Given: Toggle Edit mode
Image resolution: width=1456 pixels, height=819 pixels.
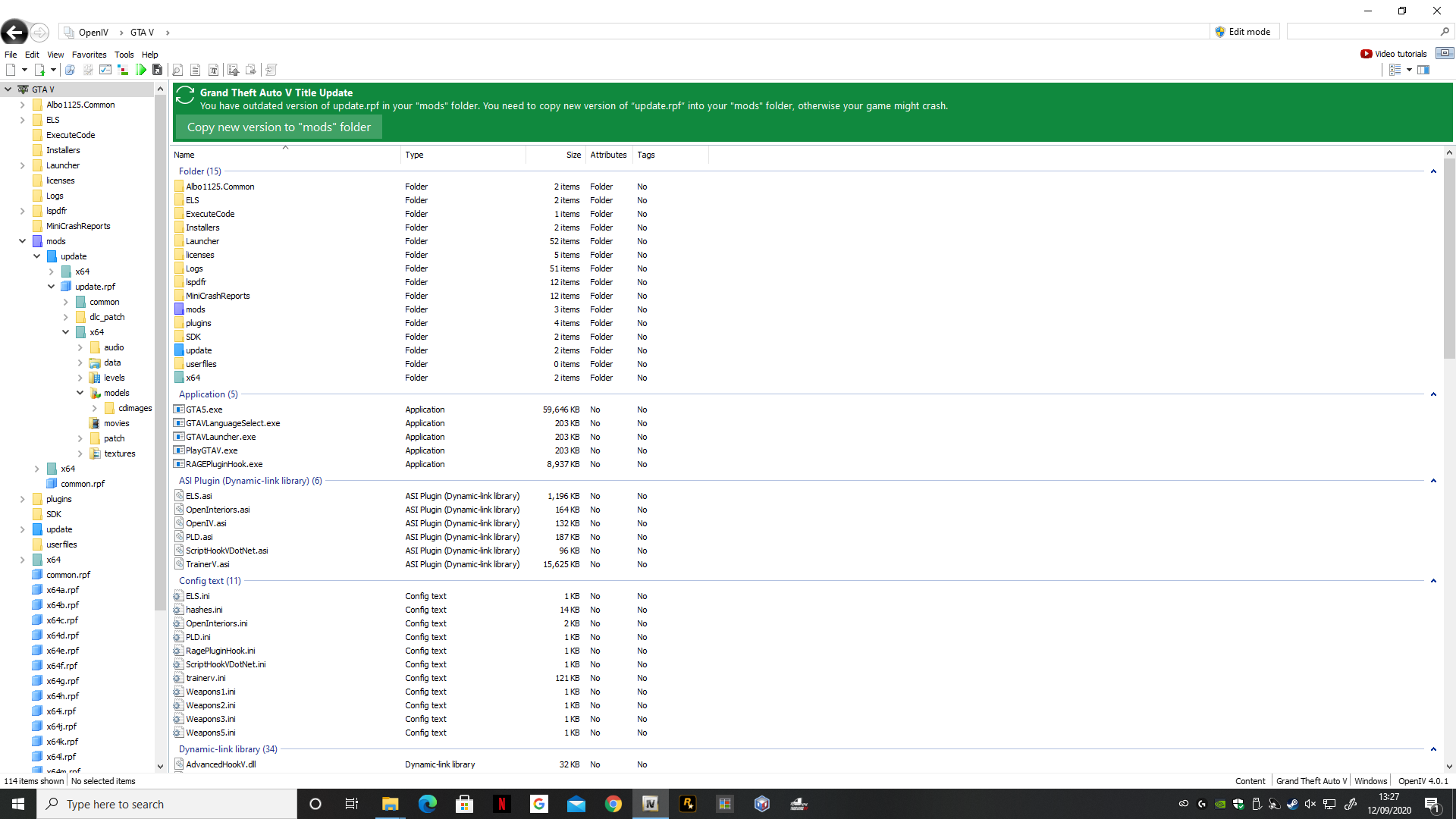Looking at the screenshot, I should coord(1242,32).
